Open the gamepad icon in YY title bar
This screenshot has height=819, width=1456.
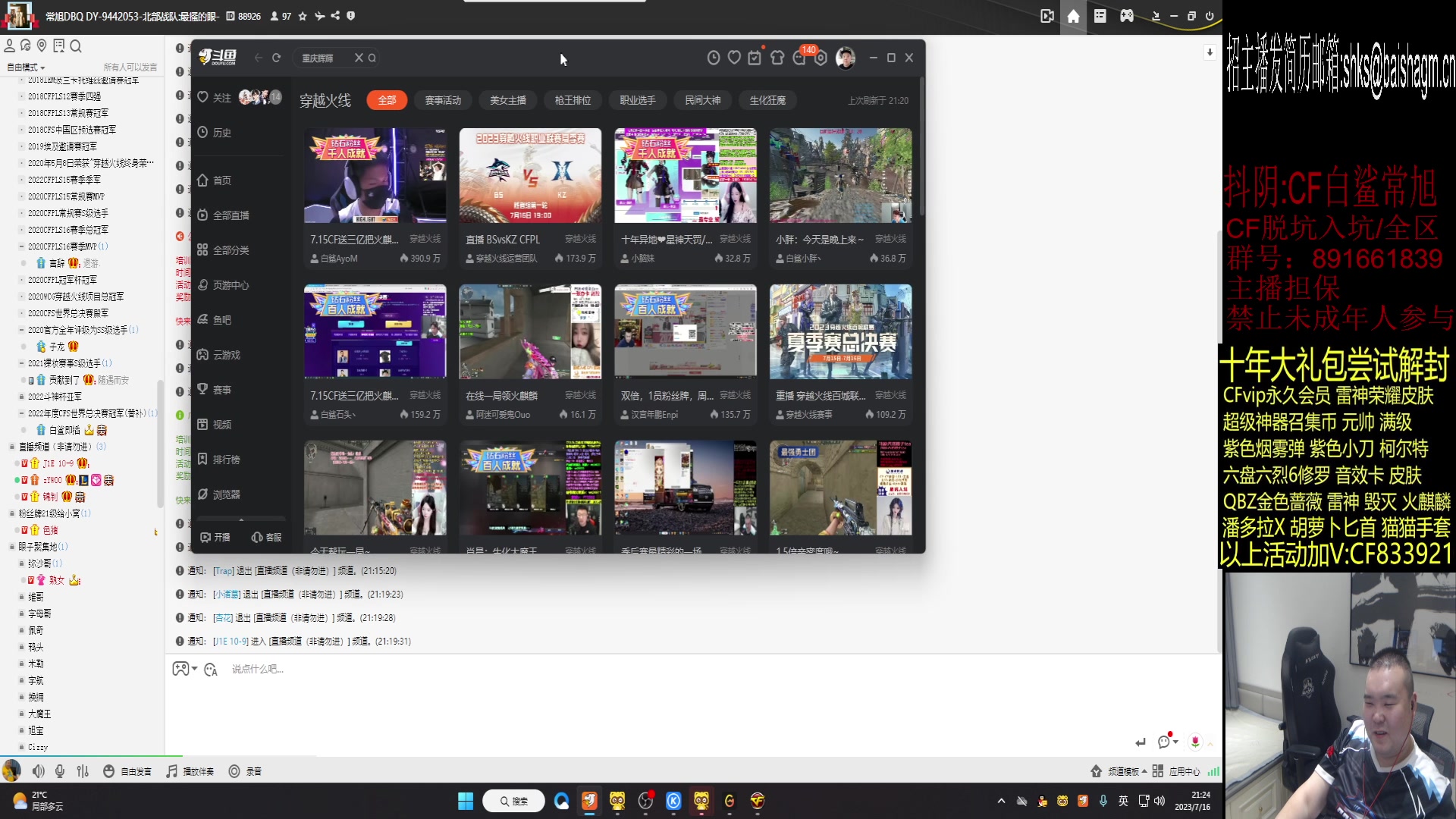pos(1127,16)
